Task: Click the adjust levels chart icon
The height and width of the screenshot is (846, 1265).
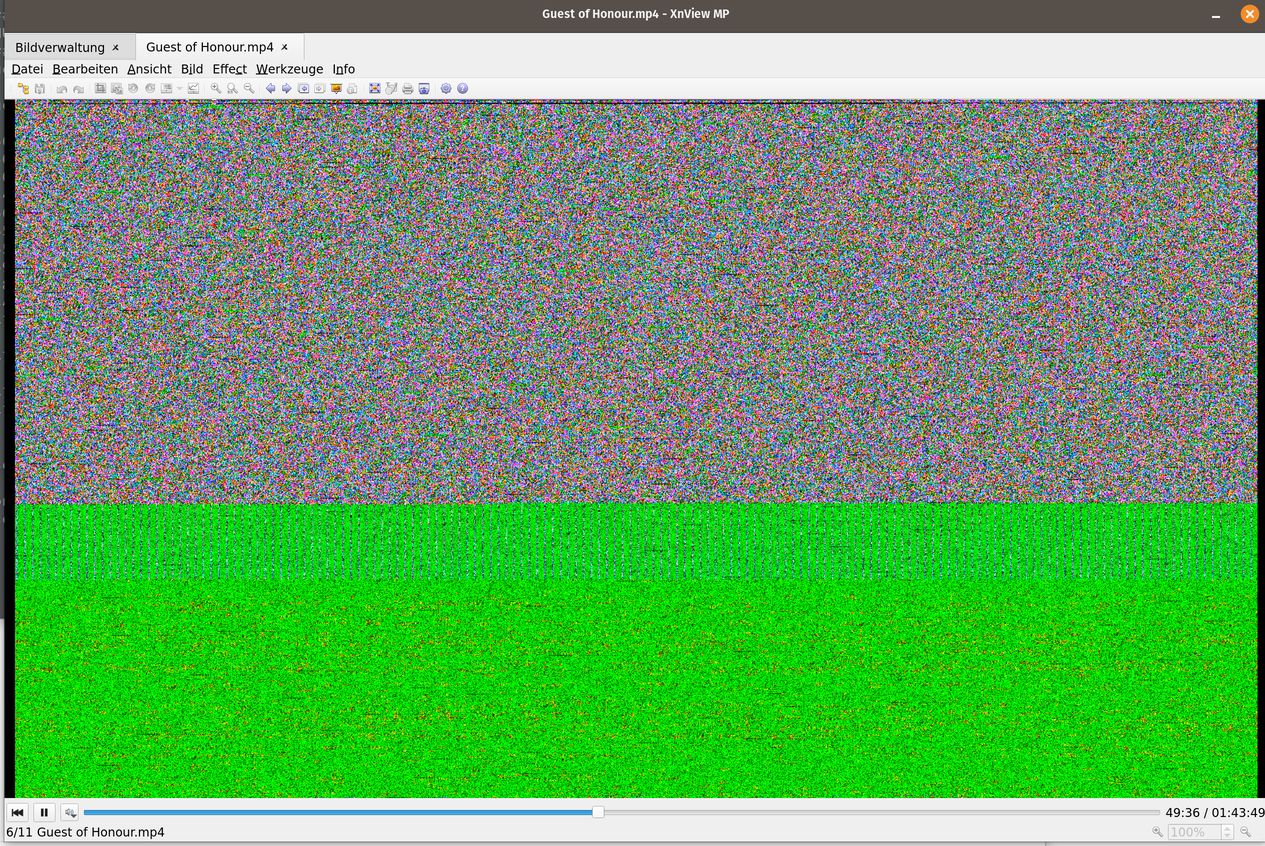Action: 193,88
